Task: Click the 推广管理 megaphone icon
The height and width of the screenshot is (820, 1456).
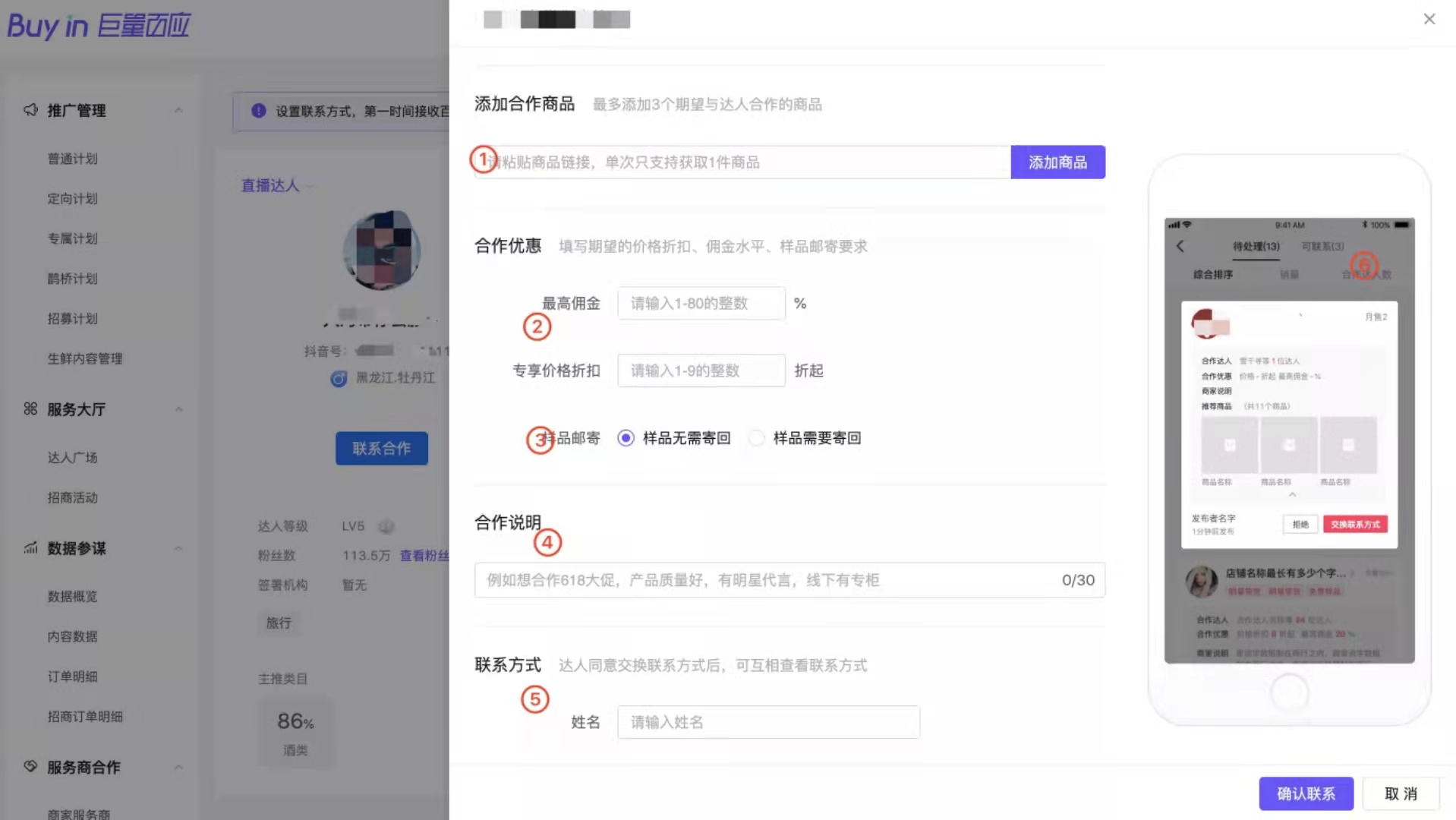Action: pyautogui.click(x=30, y=110)
